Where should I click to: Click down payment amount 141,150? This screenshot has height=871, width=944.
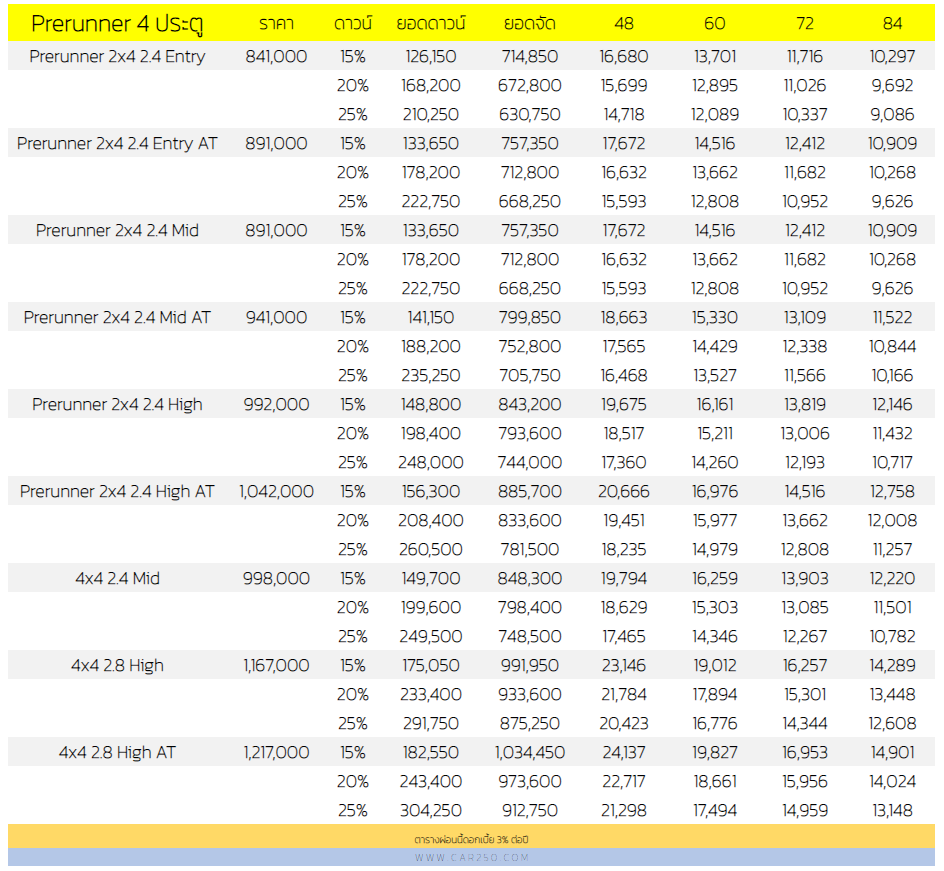point(430,317)
